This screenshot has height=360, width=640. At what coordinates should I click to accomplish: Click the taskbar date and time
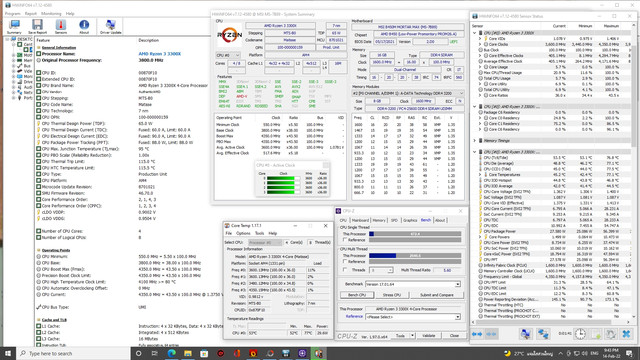[x=611, y=353]
